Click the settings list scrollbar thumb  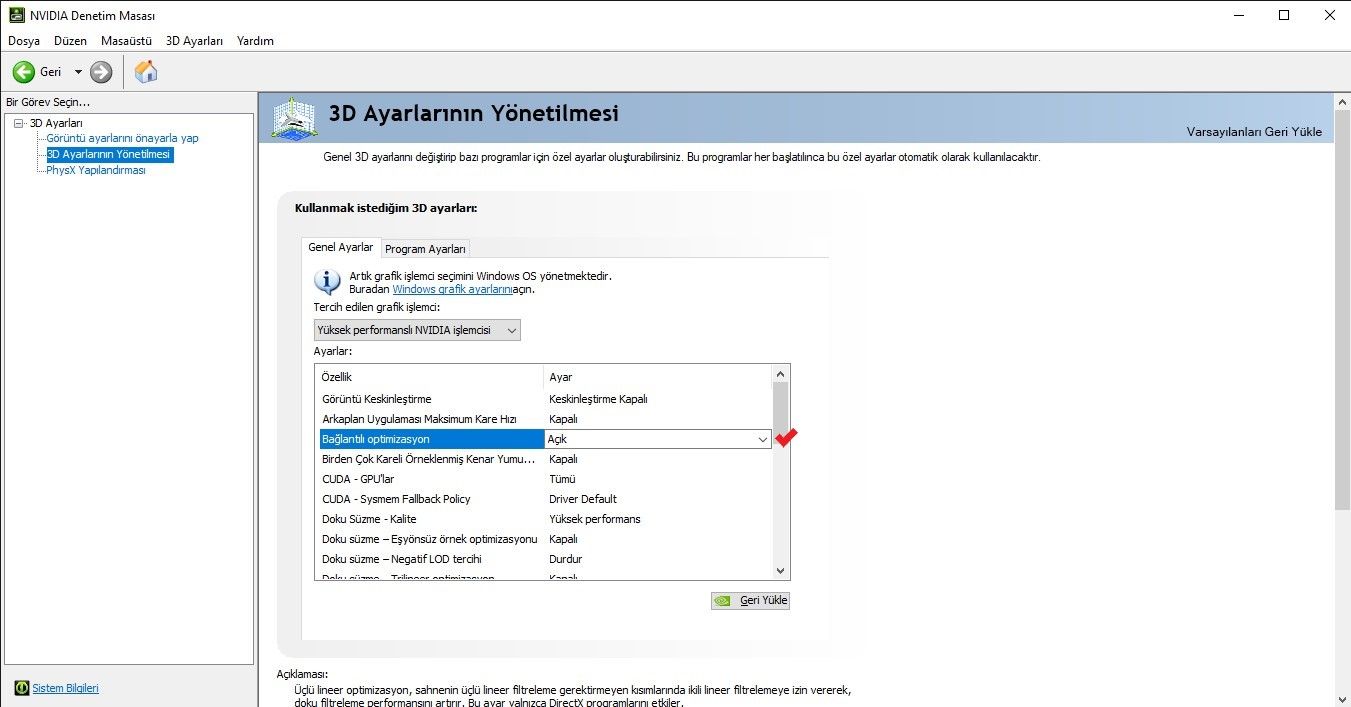click(781, 407)
